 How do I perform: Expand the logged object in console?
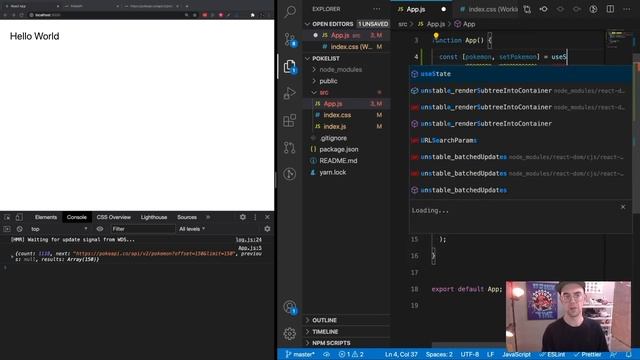(x=12, y=256)
